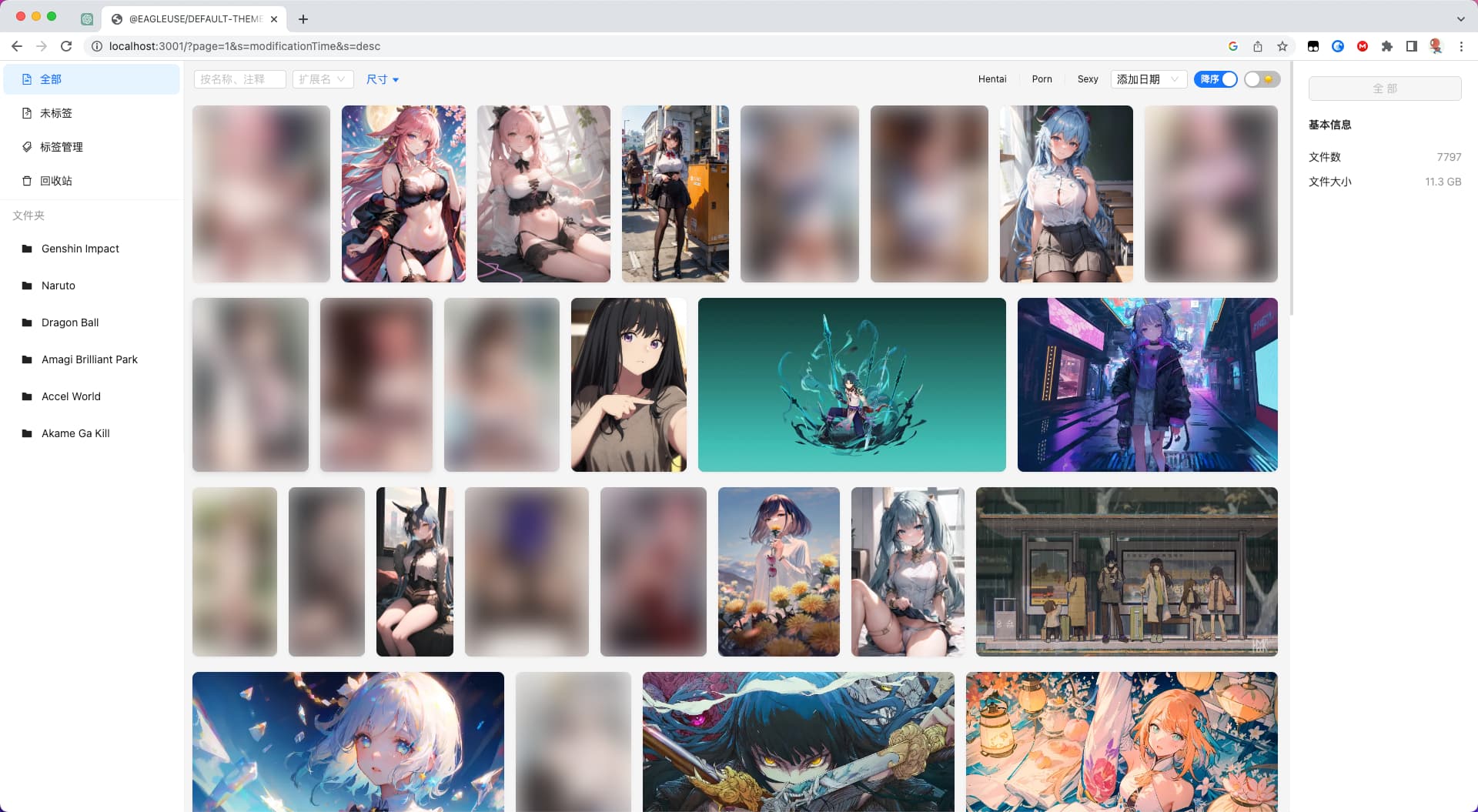
Task: Toggle the 降序 descending sort switch
Action: click(1216, 79)
